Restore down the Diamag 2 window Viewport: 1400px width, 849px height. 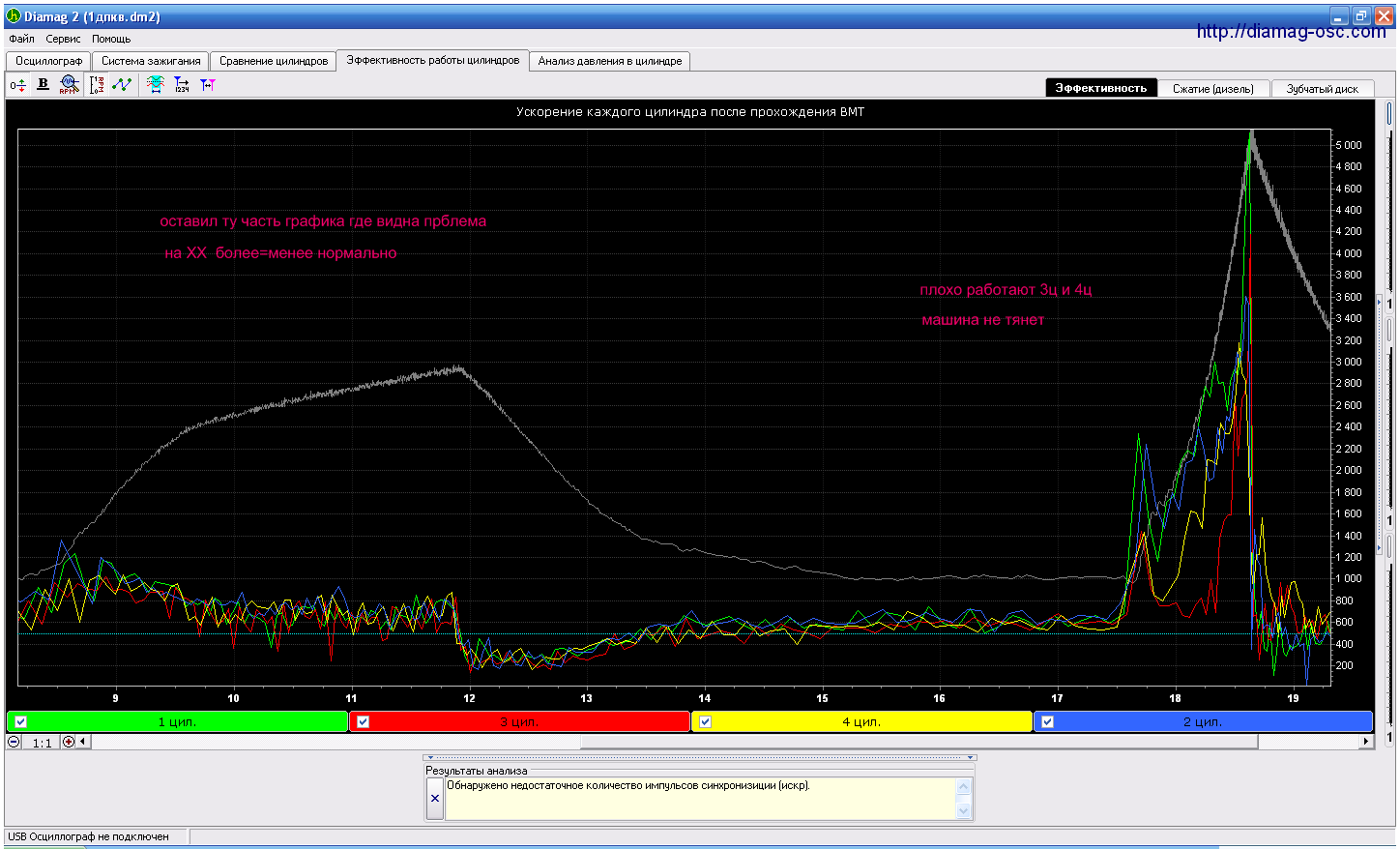click(1361, 15)
